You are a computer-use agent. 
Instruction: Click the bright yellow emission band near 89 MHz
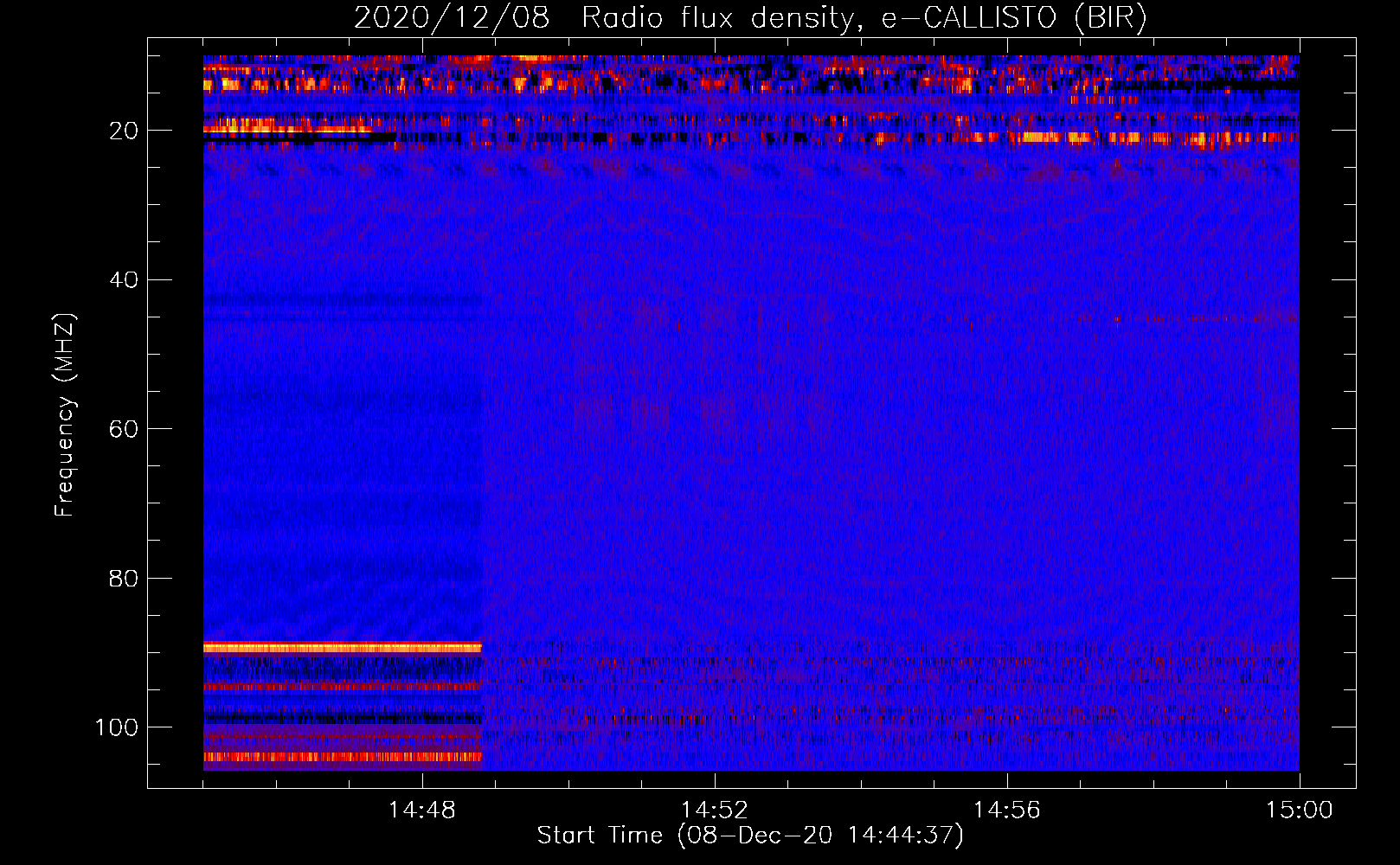343,647
